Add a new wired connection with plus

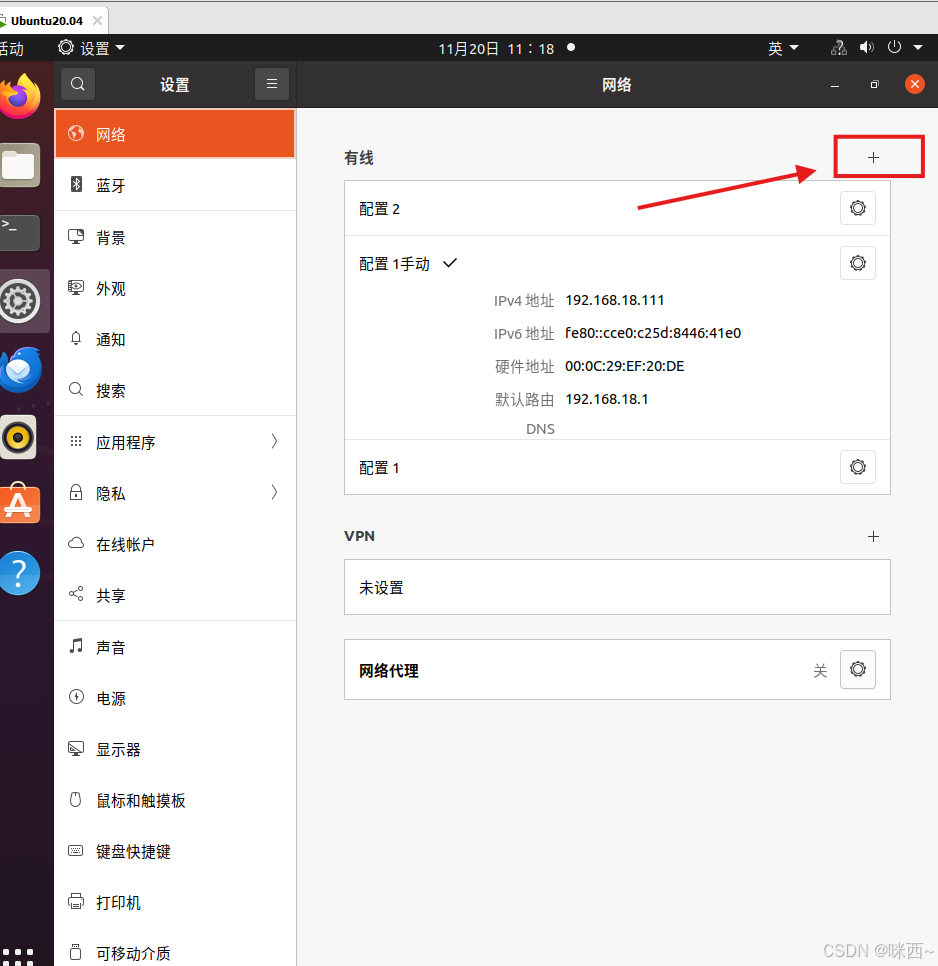coord(873,158)
